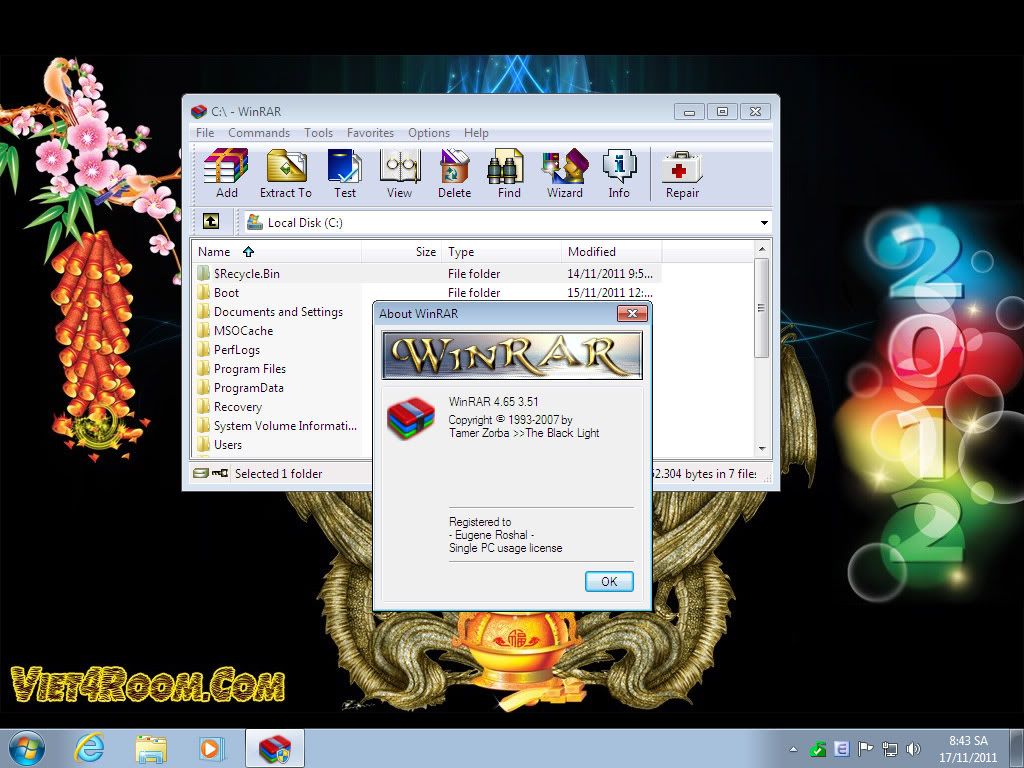Open the Tools menu
This screenshot has width=1024, height=768.
[x=318, y=133]
